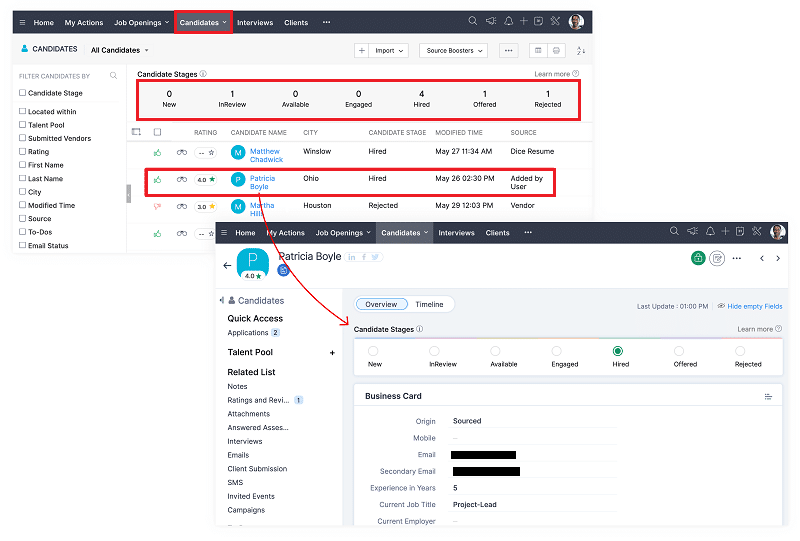
Task: Switch to table view icon in candidates toolbar
Action: pyautogui.click(x=538, y=51)
